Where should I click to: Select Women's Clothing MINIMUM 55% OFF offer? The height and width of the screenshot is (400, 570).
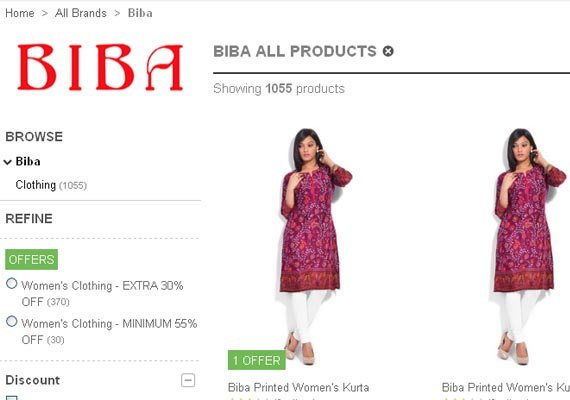pyautogui.click(x=12, y=321)
